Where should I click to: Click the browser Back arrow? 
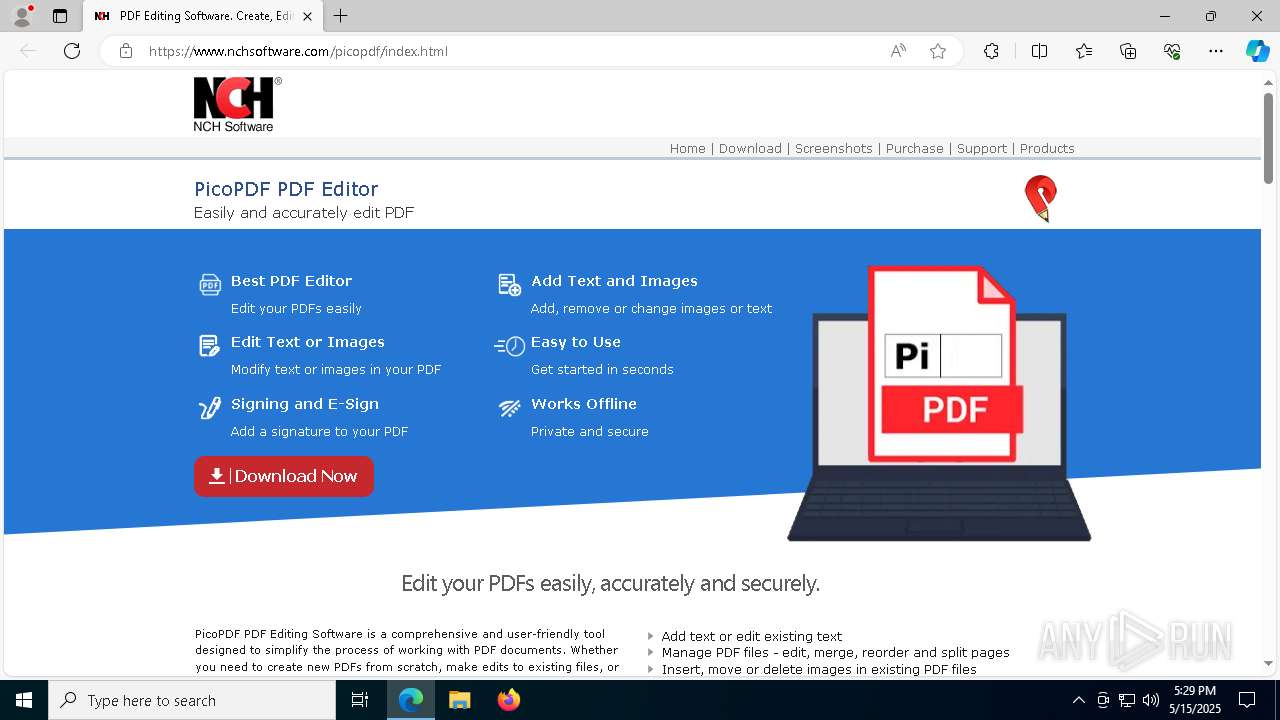[x=28, y=51]
